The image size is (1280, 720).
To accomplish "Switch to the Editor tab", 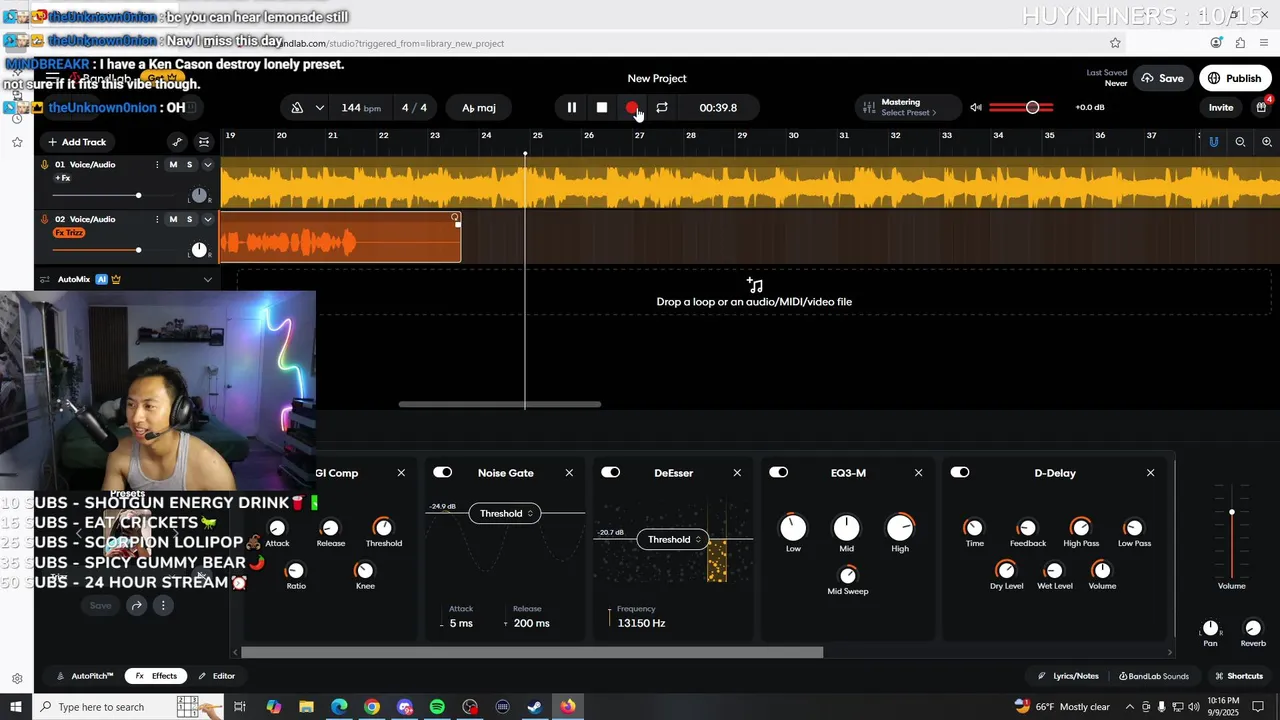I will (x=216, y=676).
